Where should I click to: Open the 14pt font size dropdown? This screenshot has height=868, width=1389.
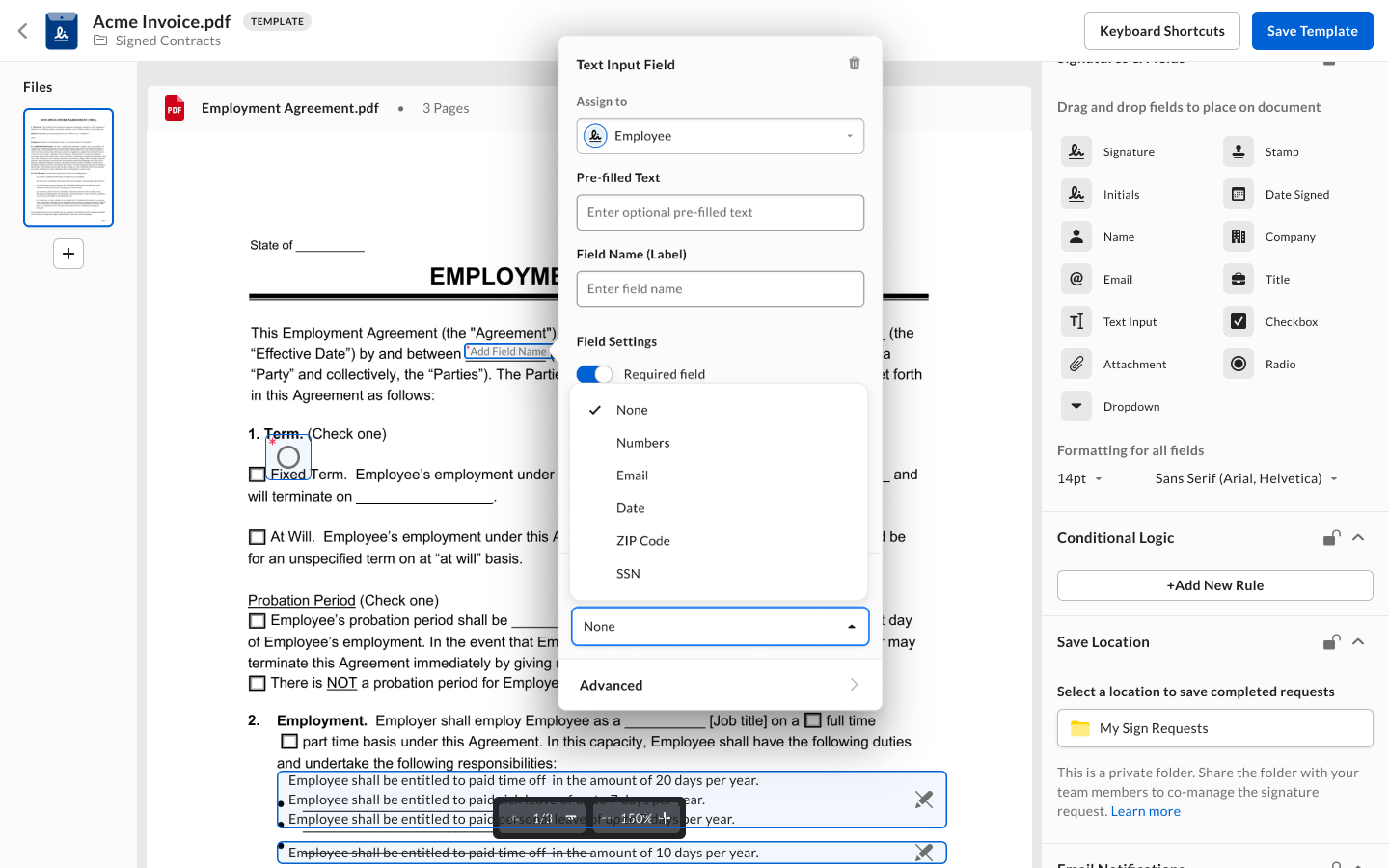1079,478
